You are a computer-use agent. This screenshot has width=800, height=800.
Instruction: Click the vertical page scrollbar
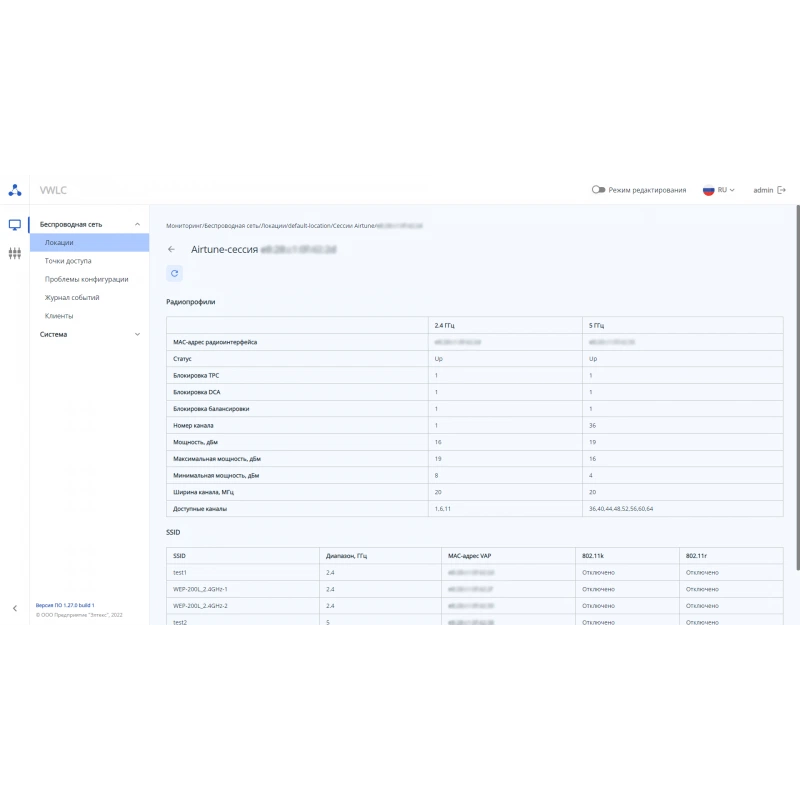click(x=797, y=388)
